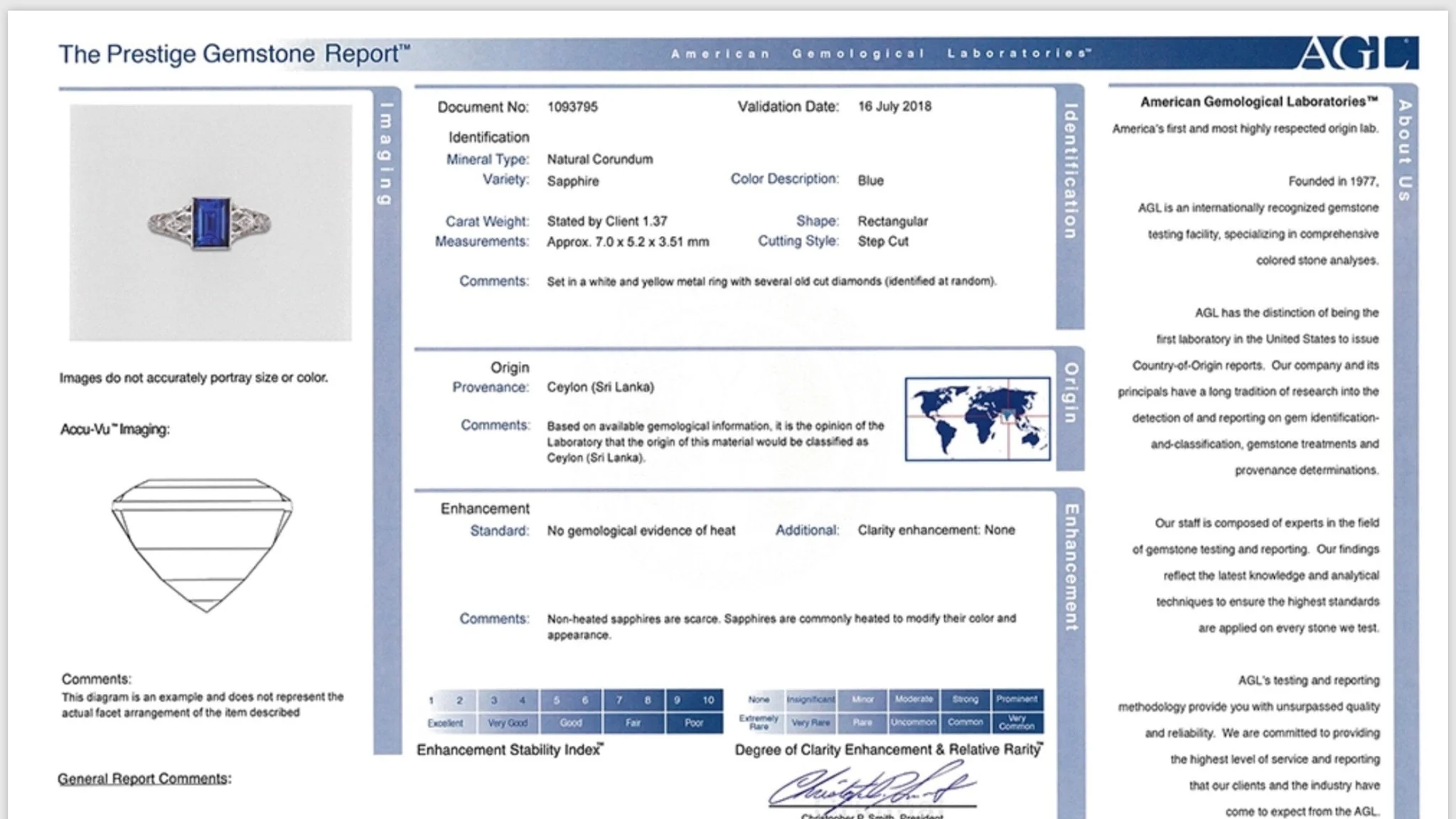Select the vertical Imaging tab
The width and height of the screenshot is (1456, 819).
tap(386, 154)
